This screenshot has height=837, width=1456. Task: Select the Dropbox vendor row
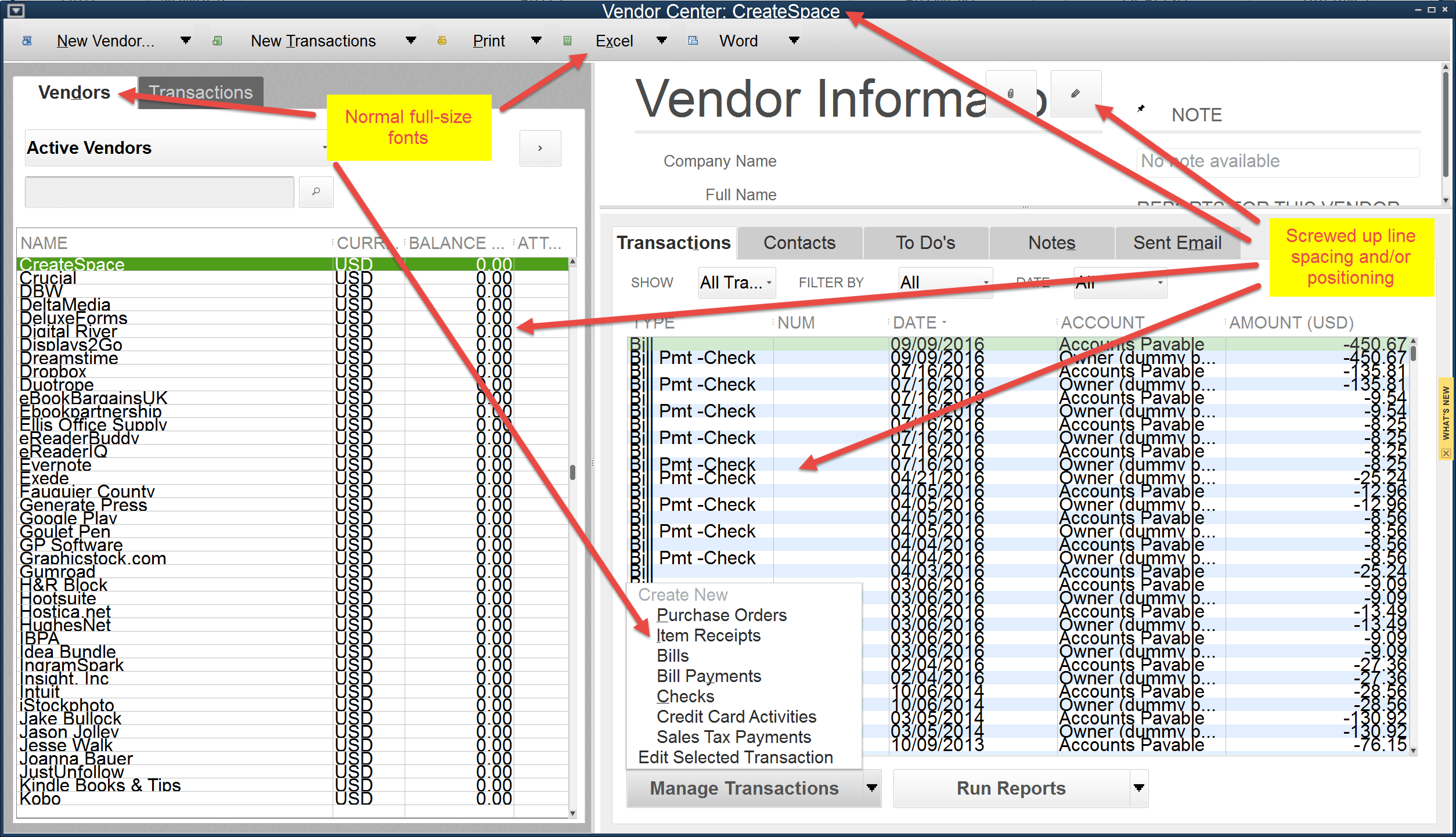click(293, 371)
